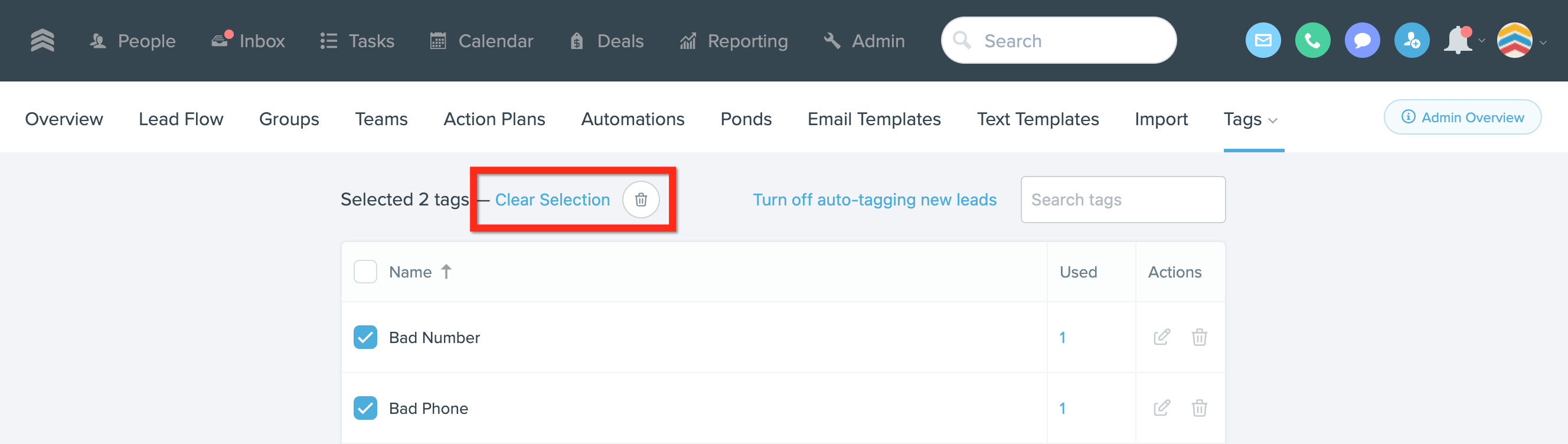Click the stacked layers app logo

[42, 41]
